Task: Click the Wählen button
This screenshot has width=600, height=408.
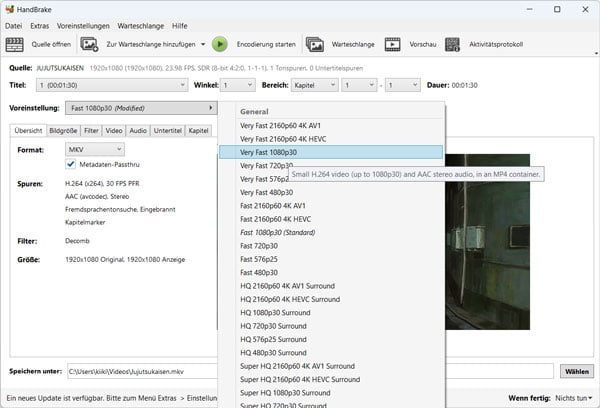Action: [577, 371]
